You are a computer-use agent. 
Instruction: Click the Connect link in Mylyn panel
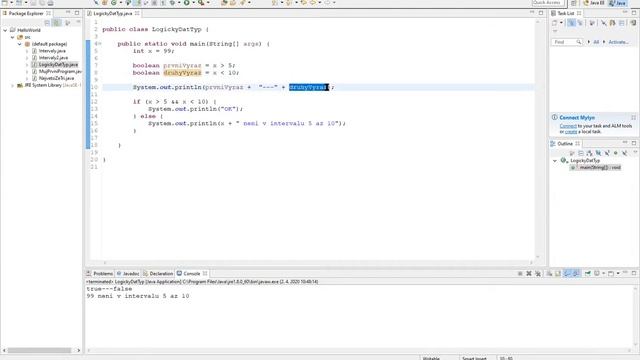(x=568, y=126)
